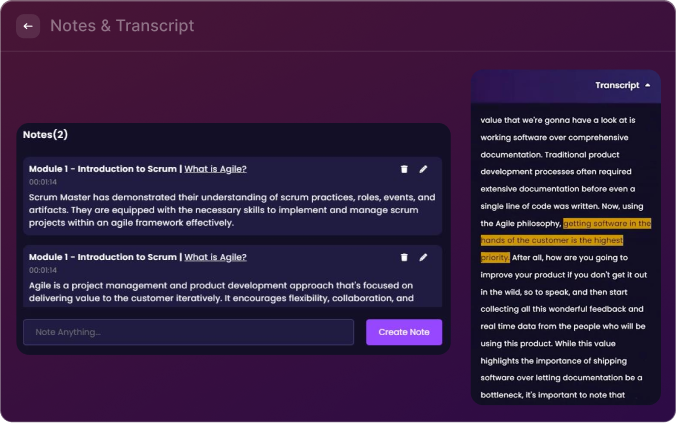The image size is (676, 423).
Task: Click the Notes(2) heading
Action: click(45, 134)
